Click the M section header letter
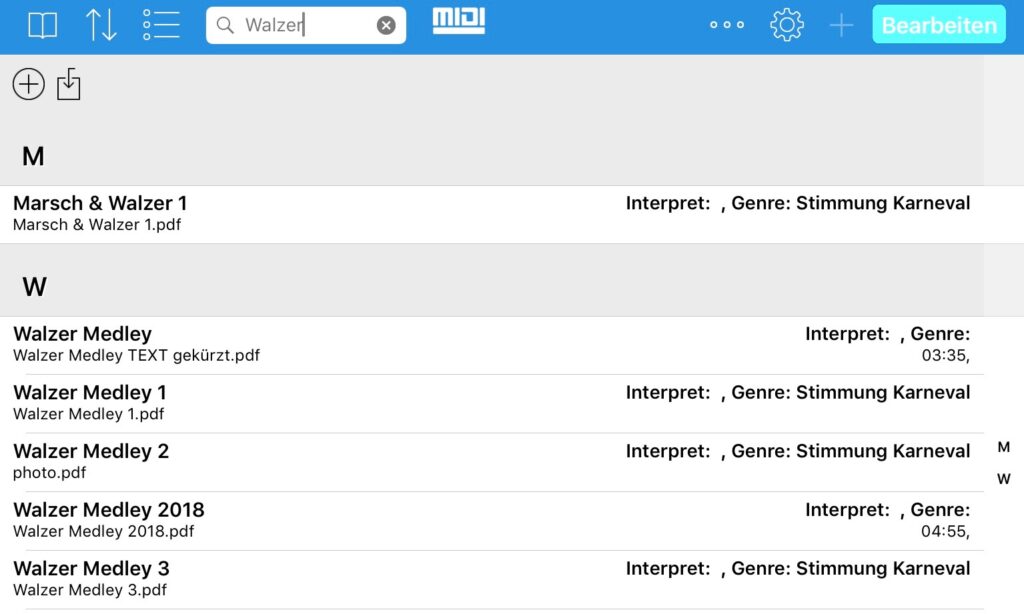Screen dimensions: 1024x614 tap(33, 157)
